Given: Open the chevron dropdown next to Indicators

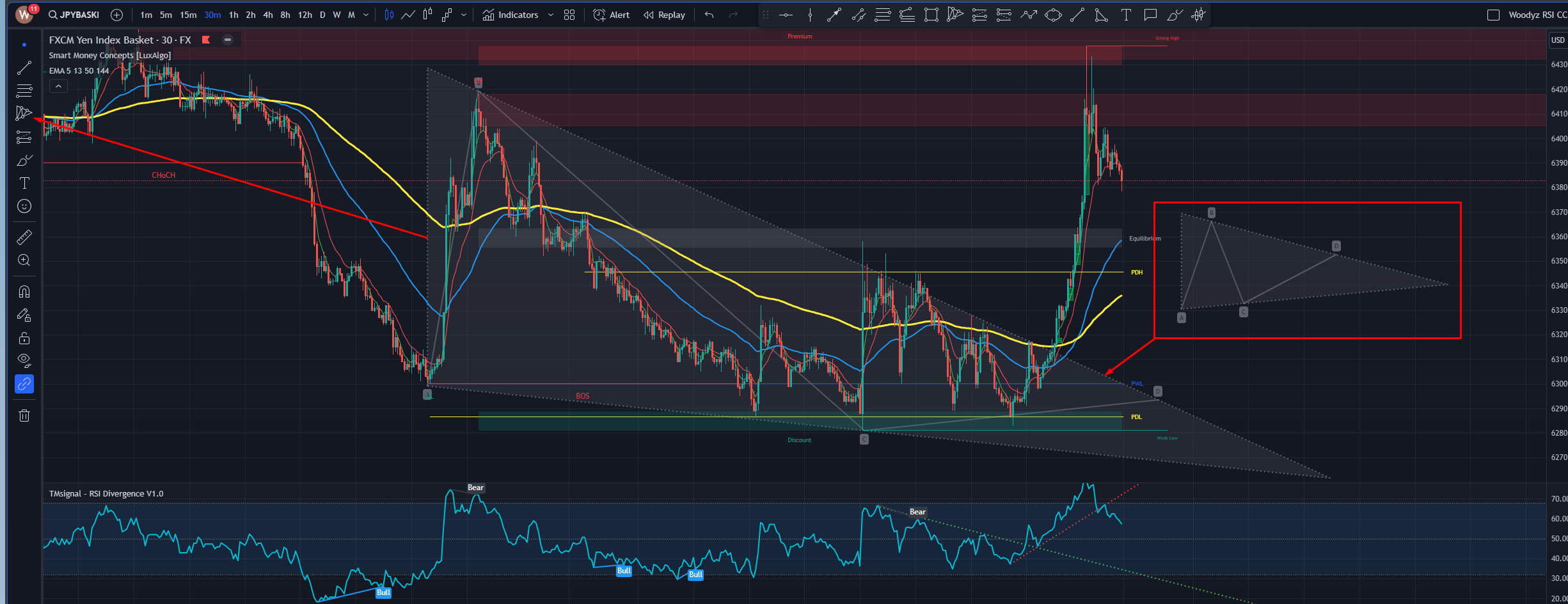Looking at the screenshot, I should click(x=550, y=15).
